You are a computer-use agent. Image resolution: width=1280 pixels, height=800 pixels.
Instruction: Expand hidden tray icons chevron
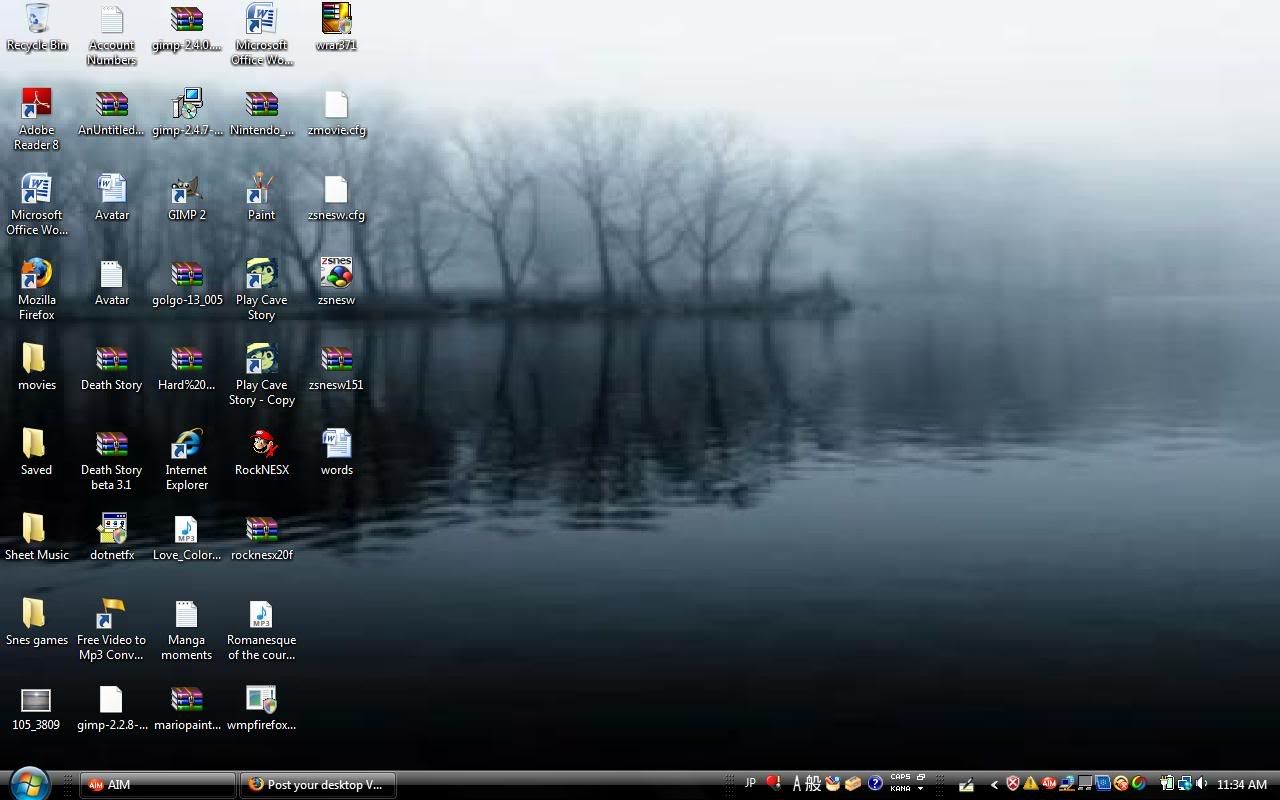[x=994, y=784]
